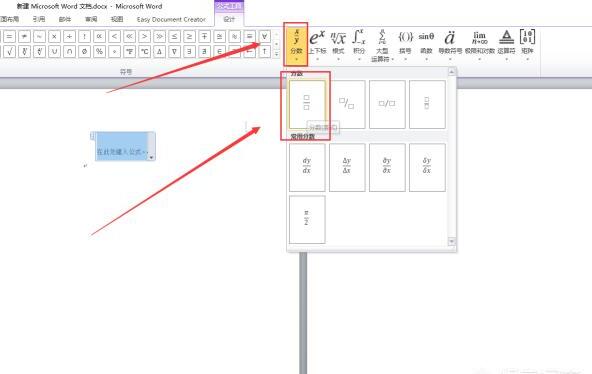Insert the stacked fraction template
592x374 pixels.
307,105
